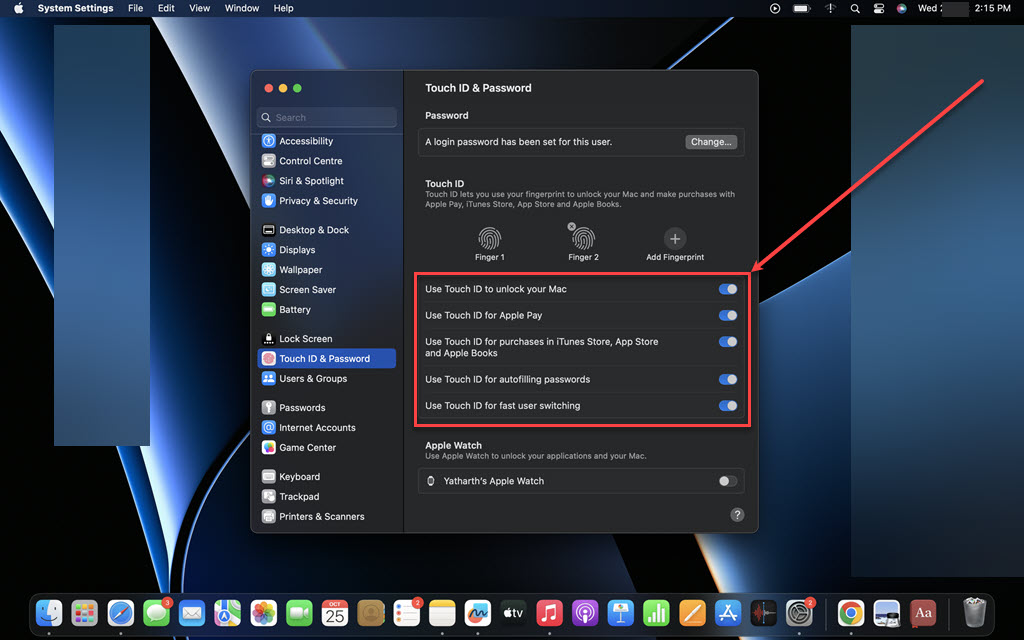The height and width of the screenshot is (640, 1024).
Task: Open the View menu
Action: tap(199, 8)
